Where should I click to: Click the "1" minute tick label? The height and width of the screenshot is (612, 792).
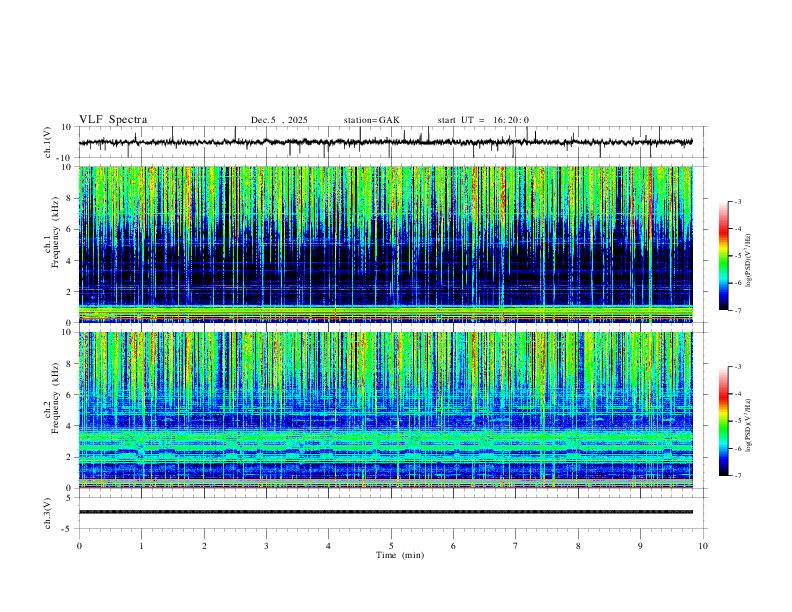tap(141, 546)
